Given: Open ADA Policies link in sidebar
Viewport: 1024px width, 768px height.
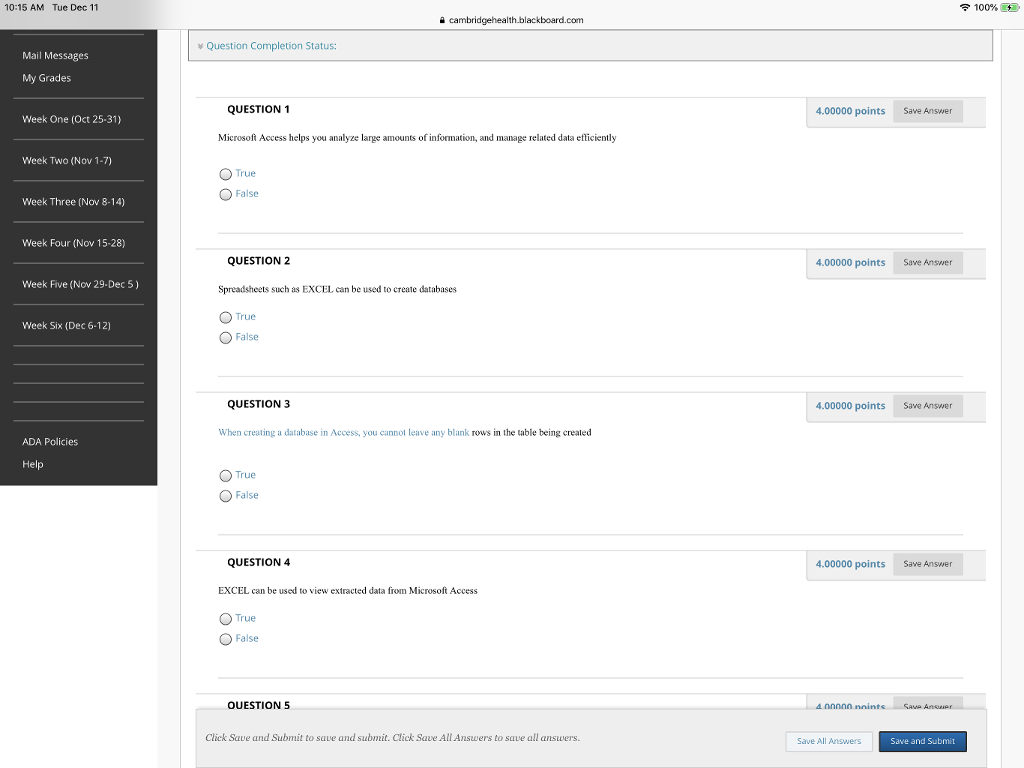Looking at the screenshot, I should pos(50,441).
